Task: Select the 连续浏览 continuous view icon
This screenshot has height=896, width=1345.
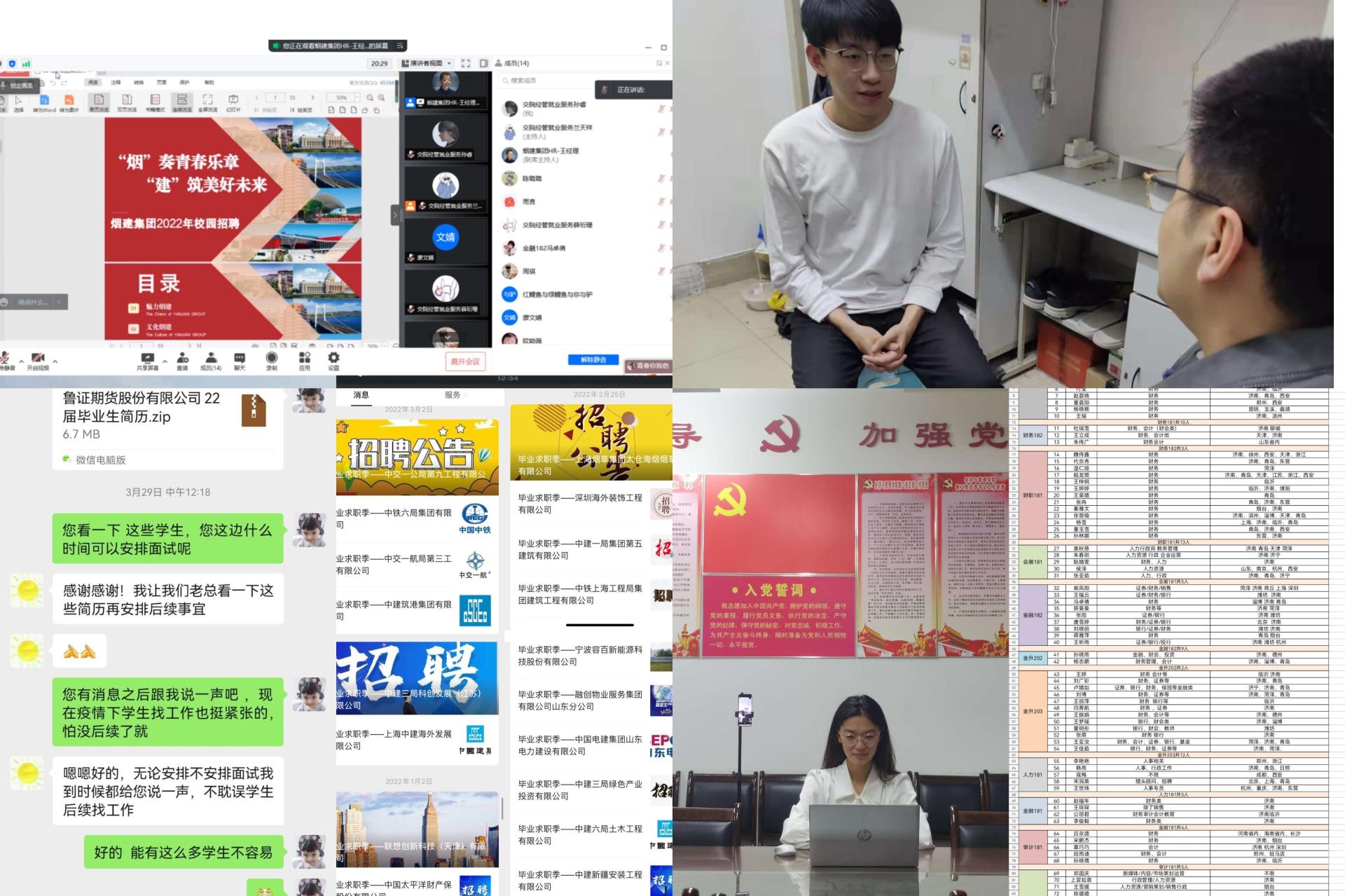Action: click(181, 104)
